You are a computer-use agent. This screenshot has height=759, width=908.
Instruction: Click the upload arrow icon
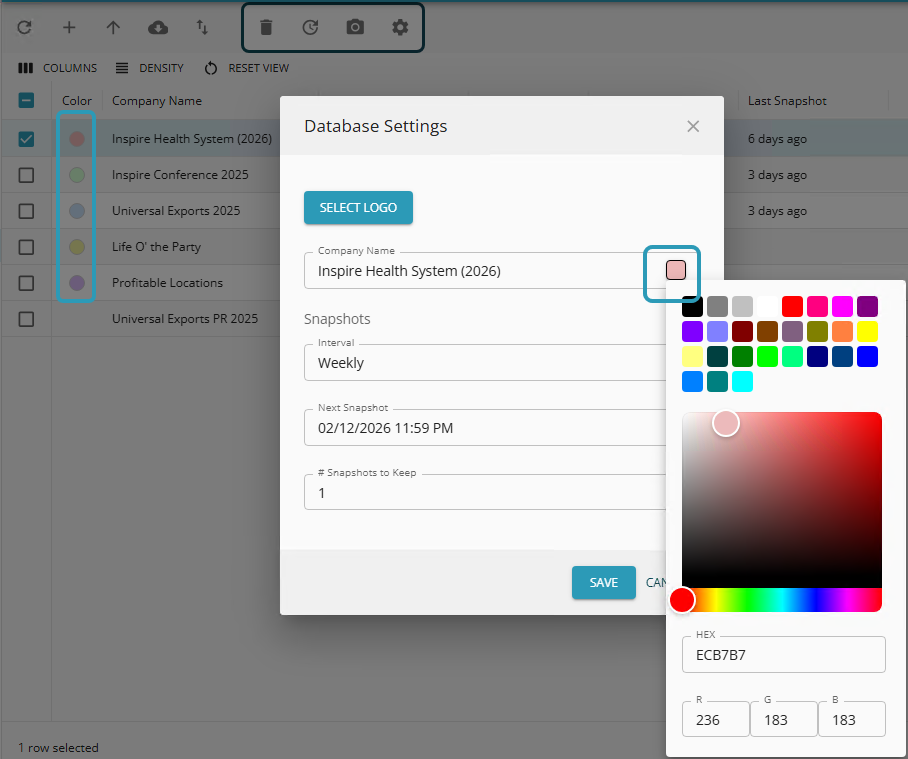pyautogui.click(x=113, y=27)
